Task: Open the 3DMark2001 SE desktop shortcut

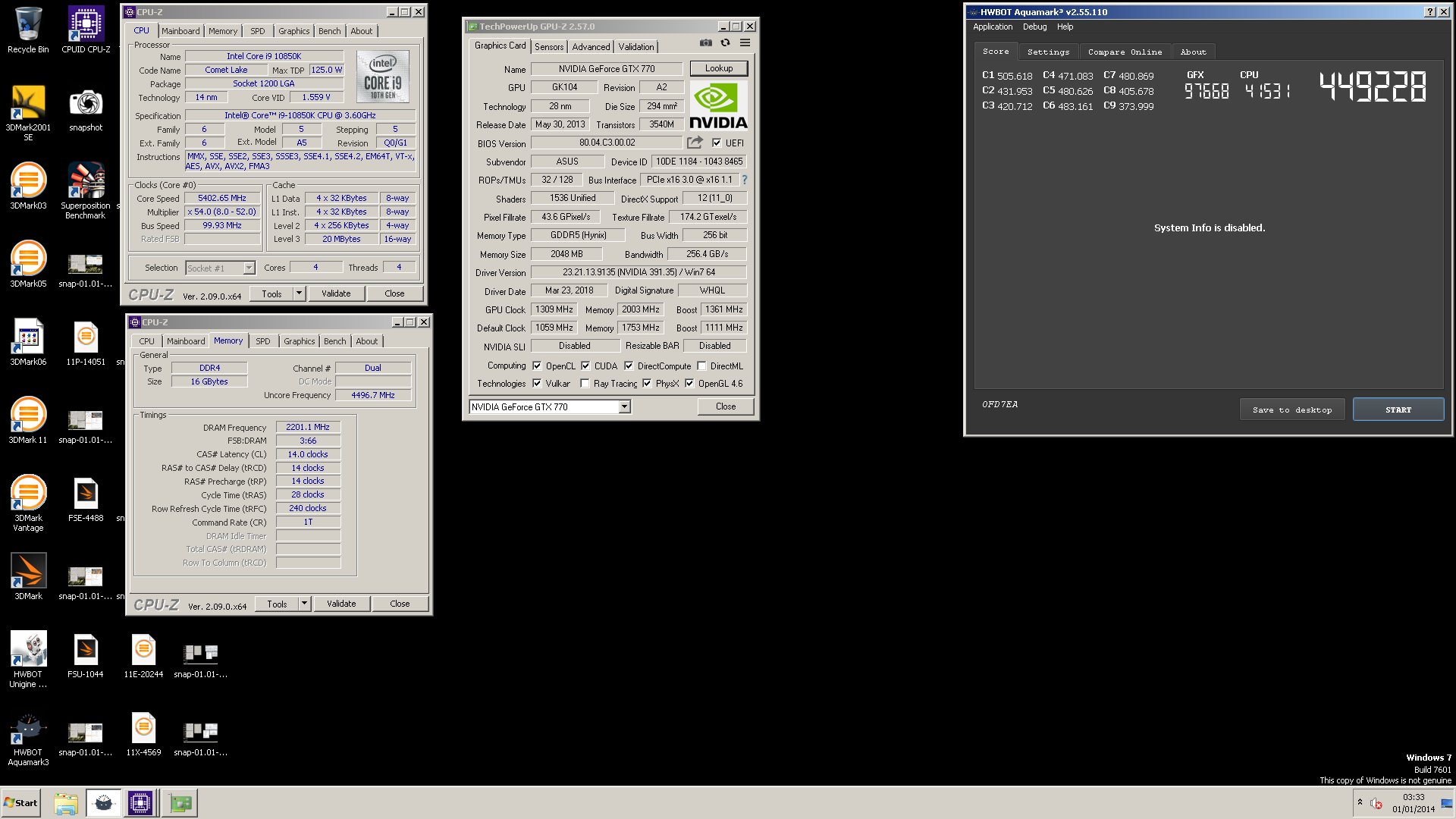Action: coord(28,112)
